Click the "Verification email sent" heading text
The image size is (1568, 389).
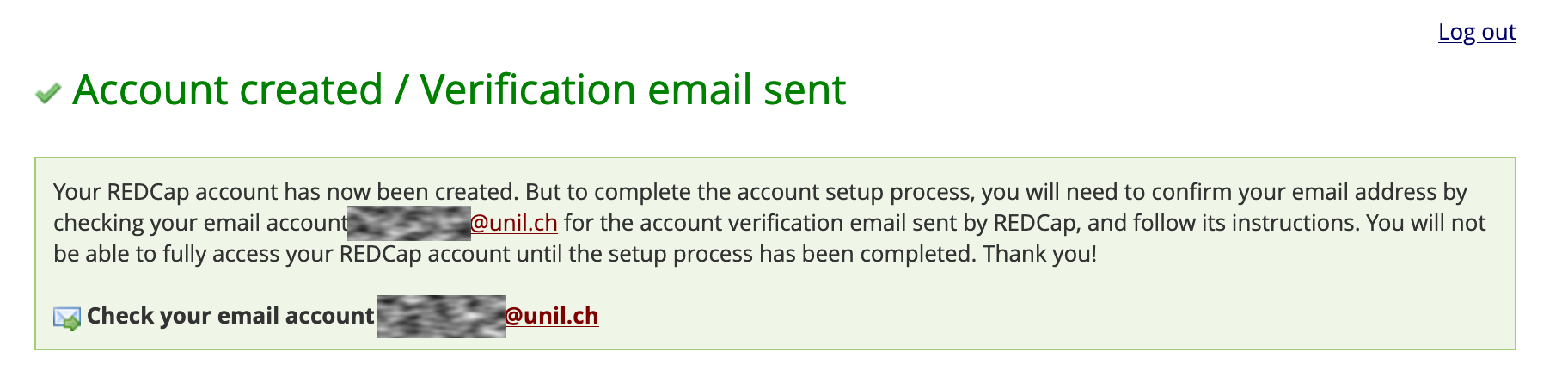pos(633,90)
